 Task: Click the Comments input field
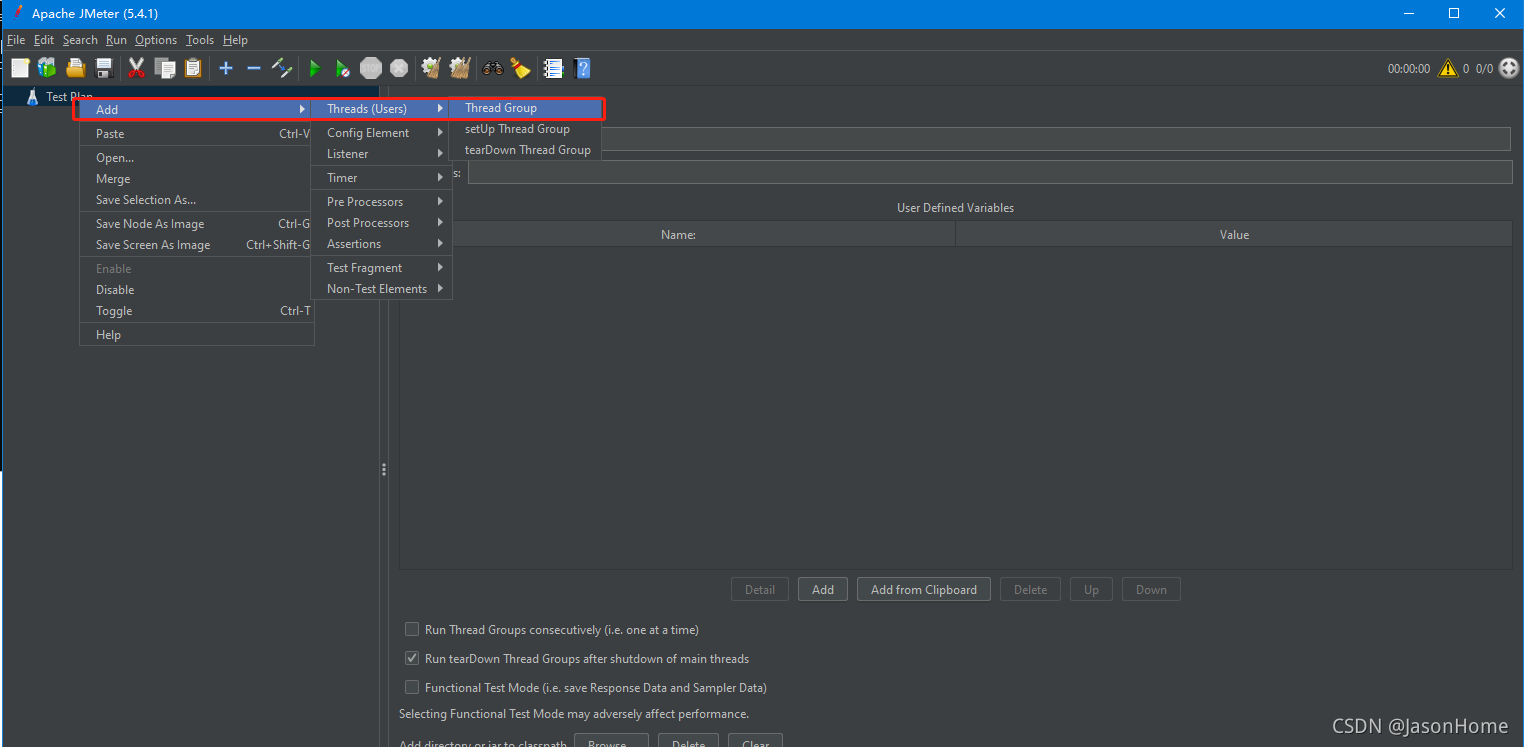pos(990,173)
